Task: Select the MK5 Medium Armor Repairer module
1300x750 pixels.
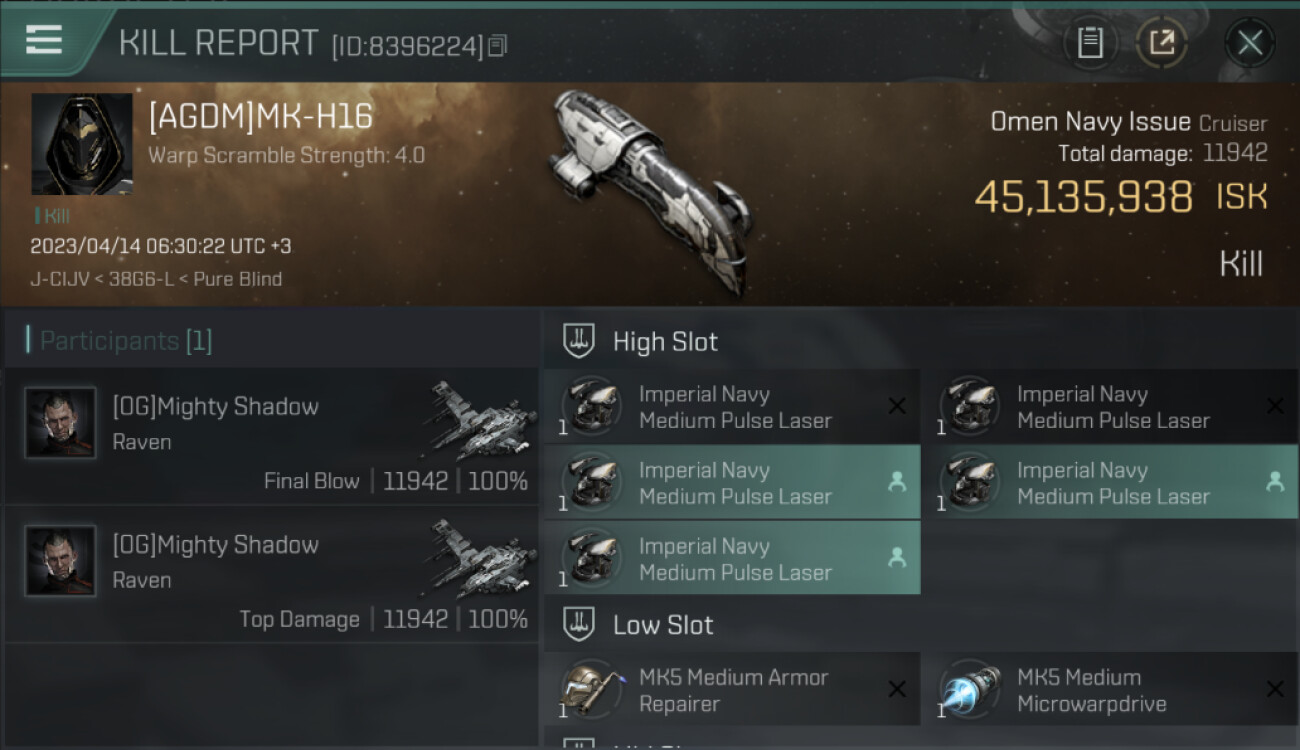Action: [x=732, y=689]
